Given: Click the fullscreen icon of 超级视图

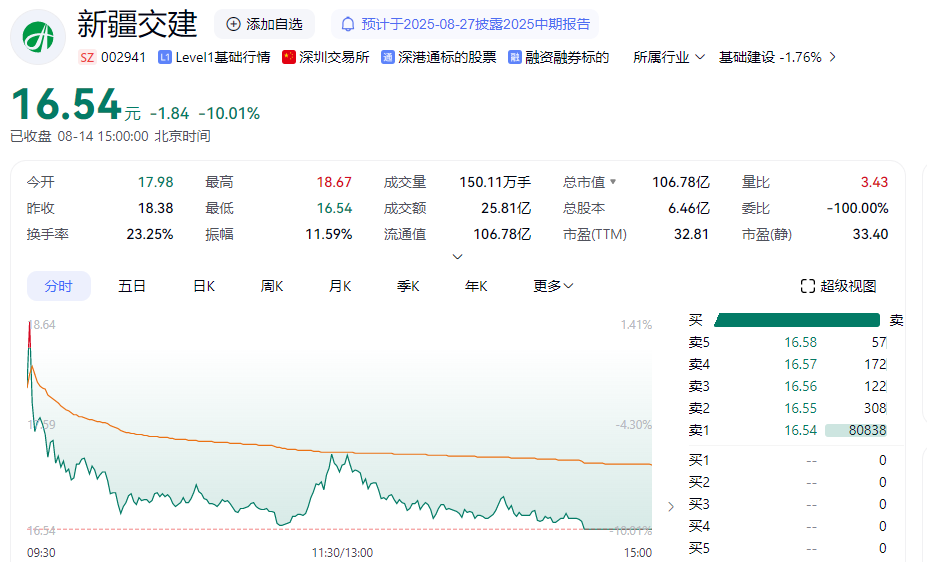Looking at the screenshot, I should (x=807, y=286).
